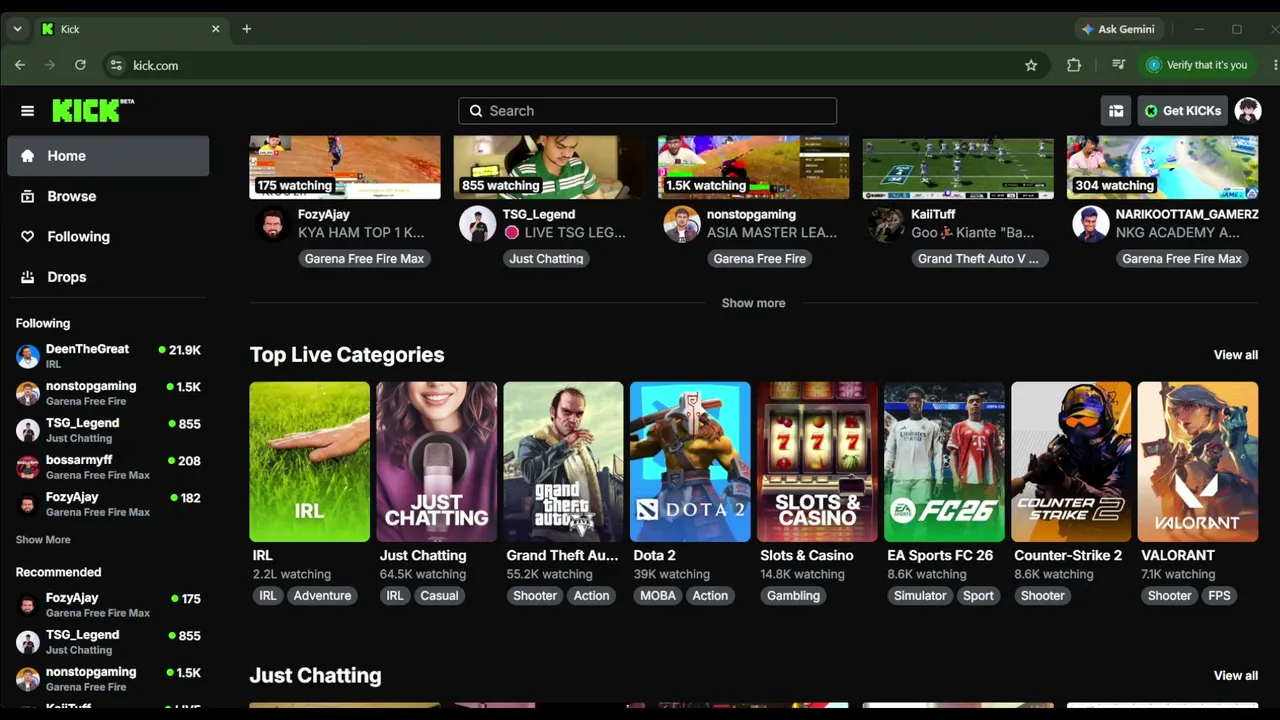Select the FPS tag under VALORANT
1280x720 pixels.
(1219, 596)
